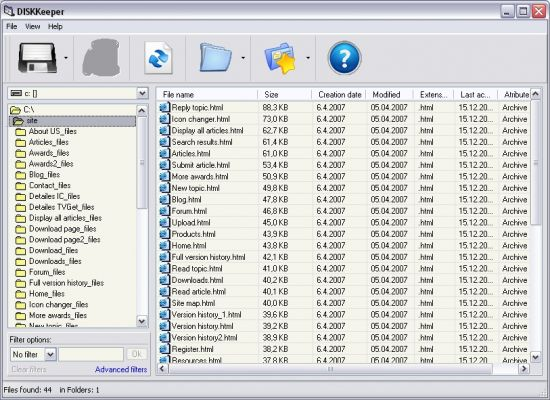
Task: Select the Reply topic.html file icon
Action: tap(165, 107)
